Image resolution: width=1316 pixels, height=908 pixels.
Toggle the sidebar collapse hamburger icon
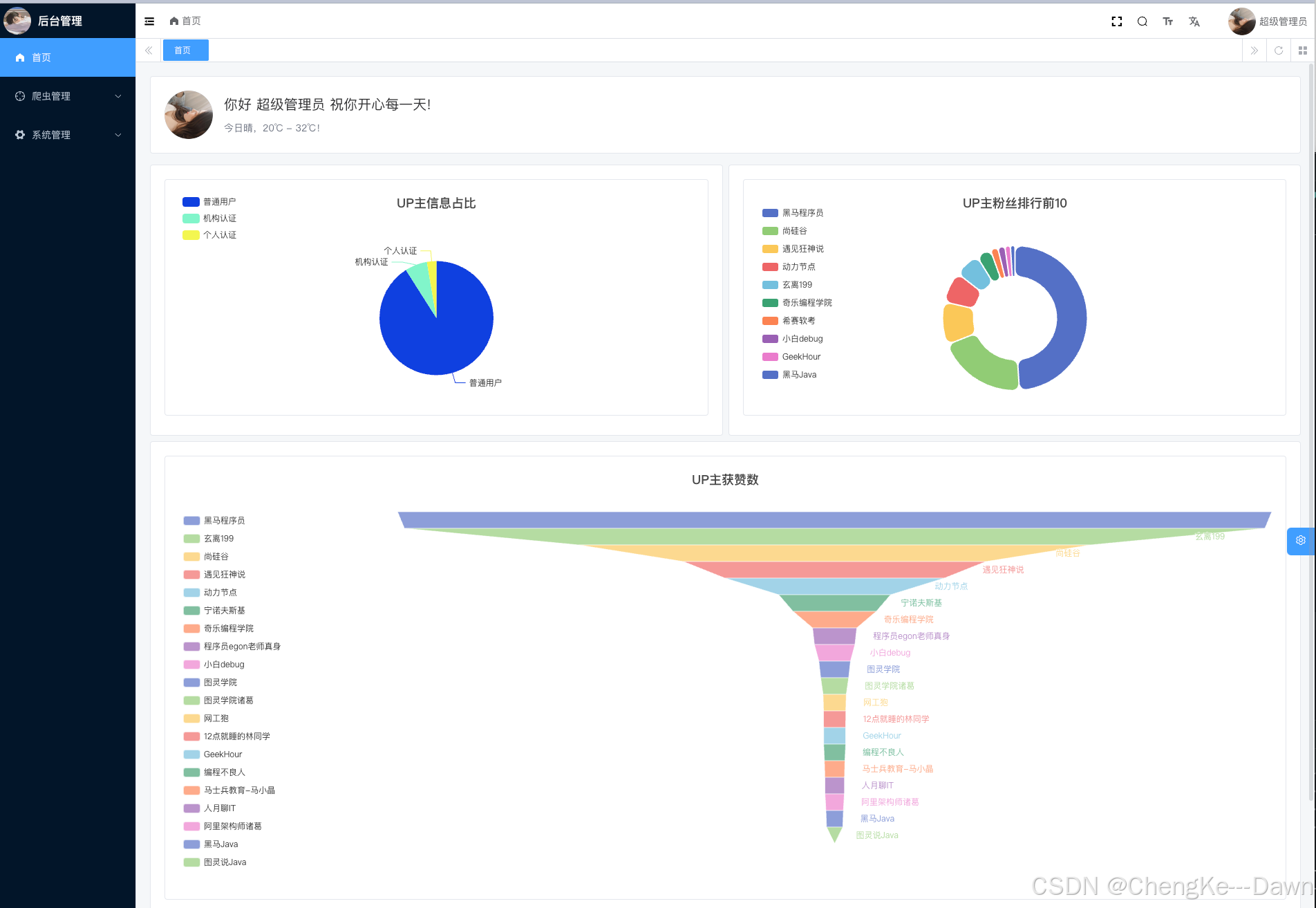(149, 21)
